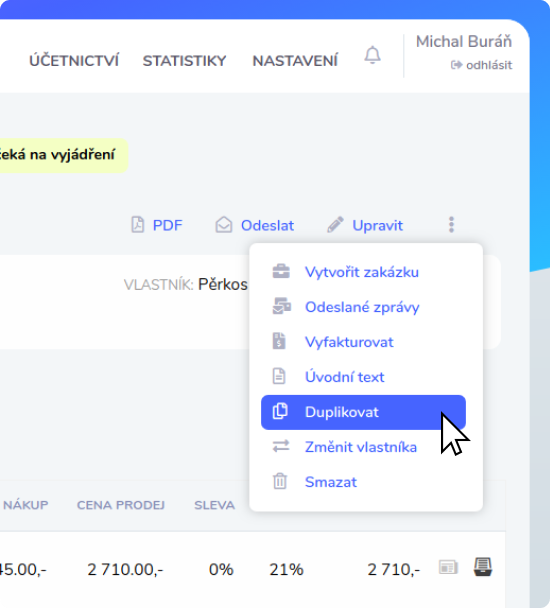Open the STATISTIKY navigation tab
Screen dimensions: 550x608
click(x=184, y=61)
